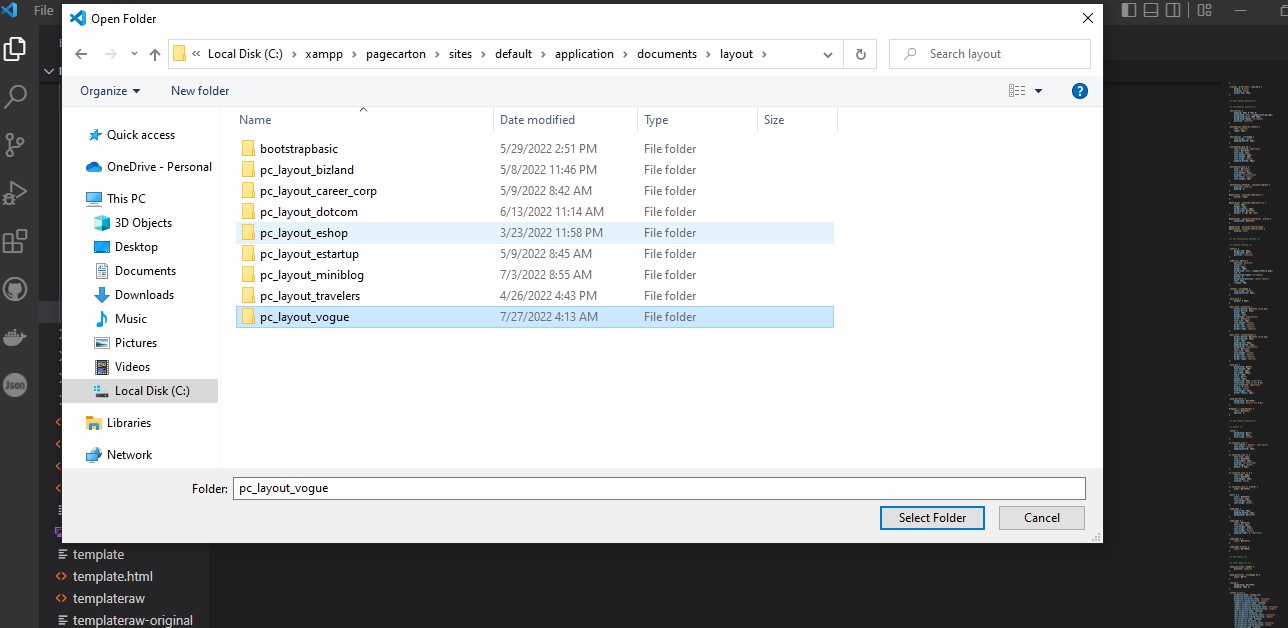Click the Search layout box

[x=989, y=54]
